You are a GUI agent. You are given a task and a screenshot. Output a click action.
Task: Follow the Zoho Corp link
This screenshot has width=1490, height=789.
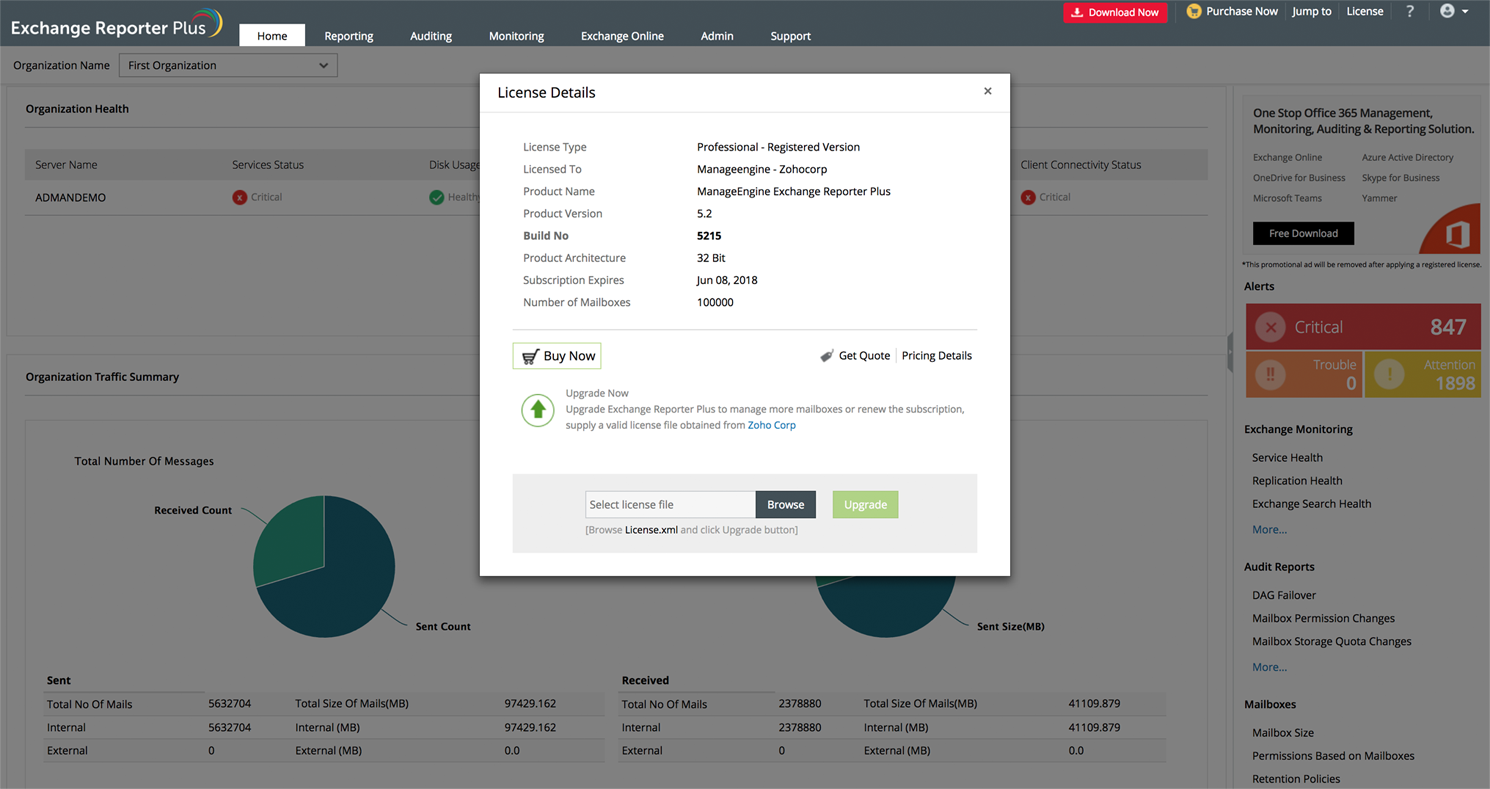point(772,425)
